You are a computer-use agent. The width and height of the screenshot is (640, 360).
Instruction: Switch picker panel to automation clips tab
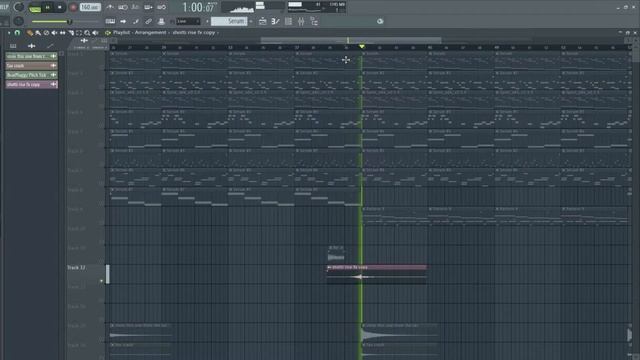pyautogui.click(x=50, y=46)
